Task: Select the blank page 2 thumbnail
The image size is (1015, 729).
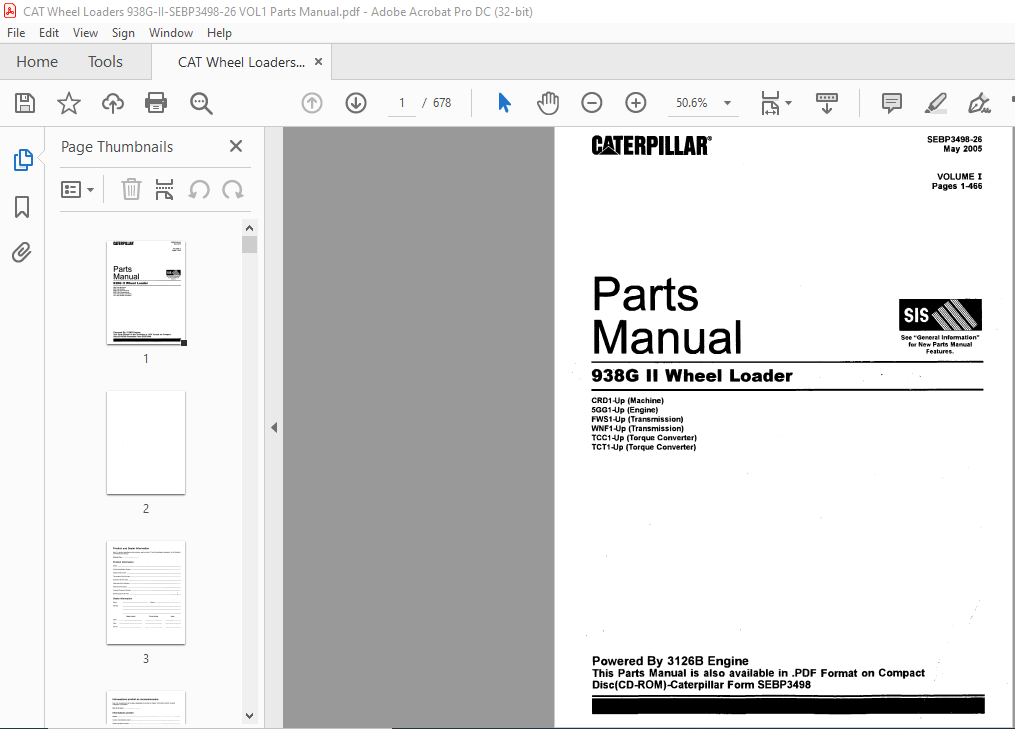Action: point(146,443)
